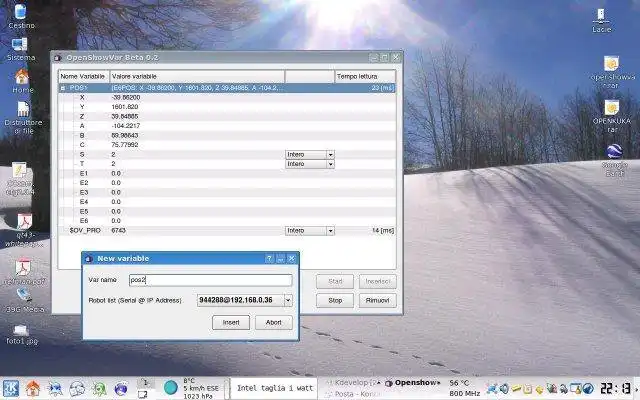Select the E6 variable row
The image size is (640, 400).
pos(227,221)
